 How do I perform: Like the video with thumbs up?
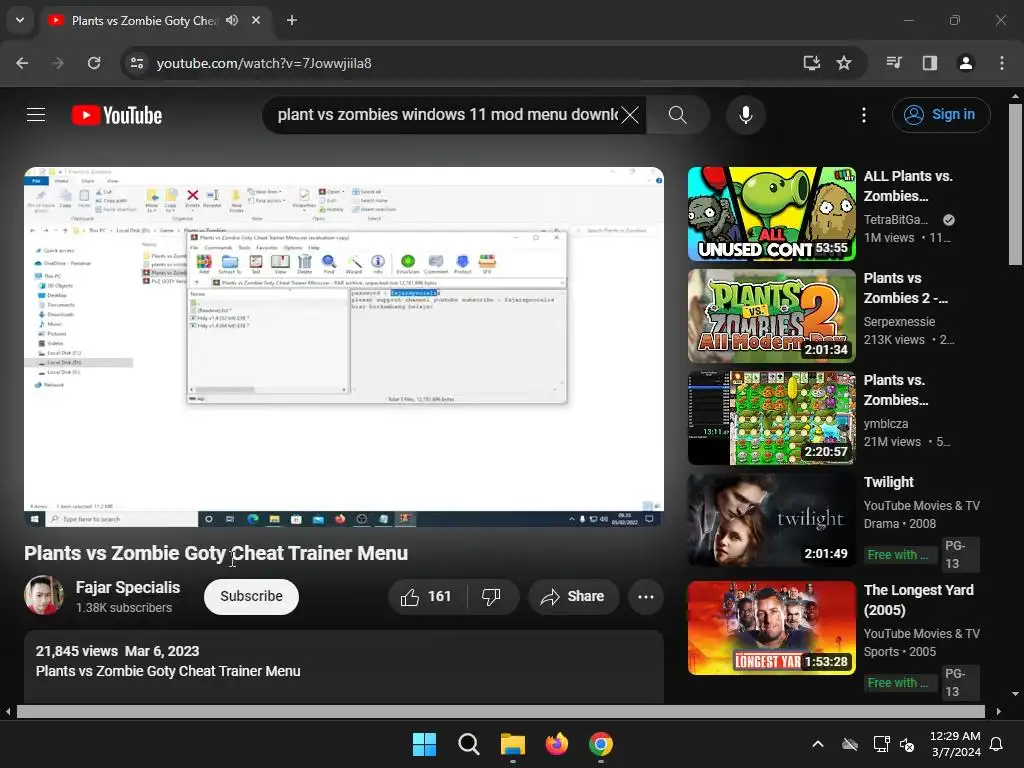pos(426,597)
